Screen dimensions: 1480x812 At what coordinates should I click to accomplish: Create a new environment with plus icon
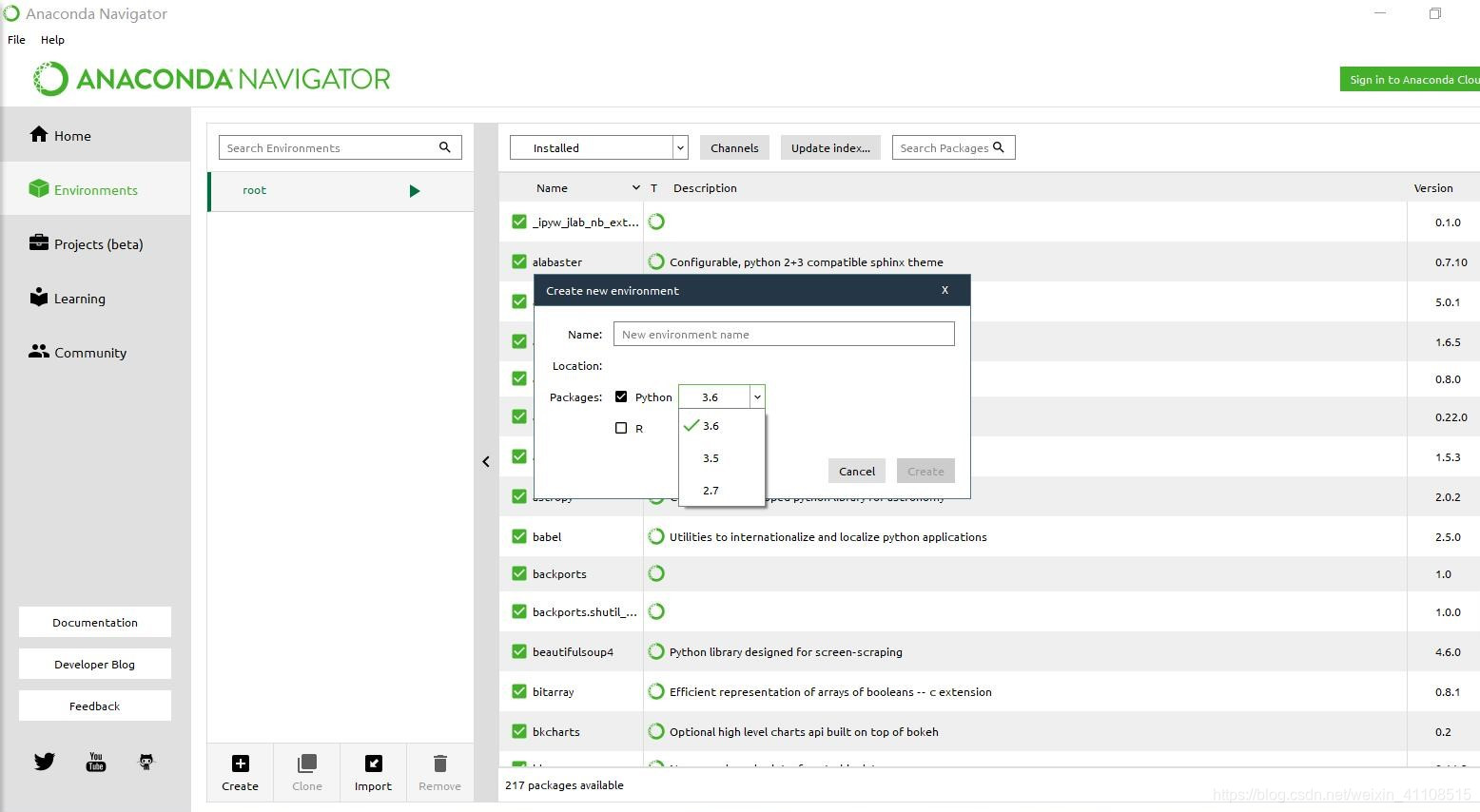click(x=241, y=764)
